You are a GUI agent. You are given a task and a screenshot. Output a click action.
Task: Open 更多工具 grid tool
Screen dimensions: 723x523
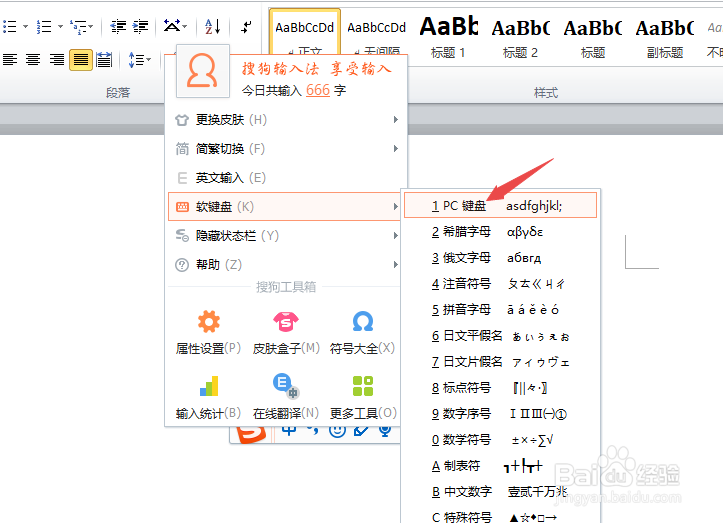(363, 397)
